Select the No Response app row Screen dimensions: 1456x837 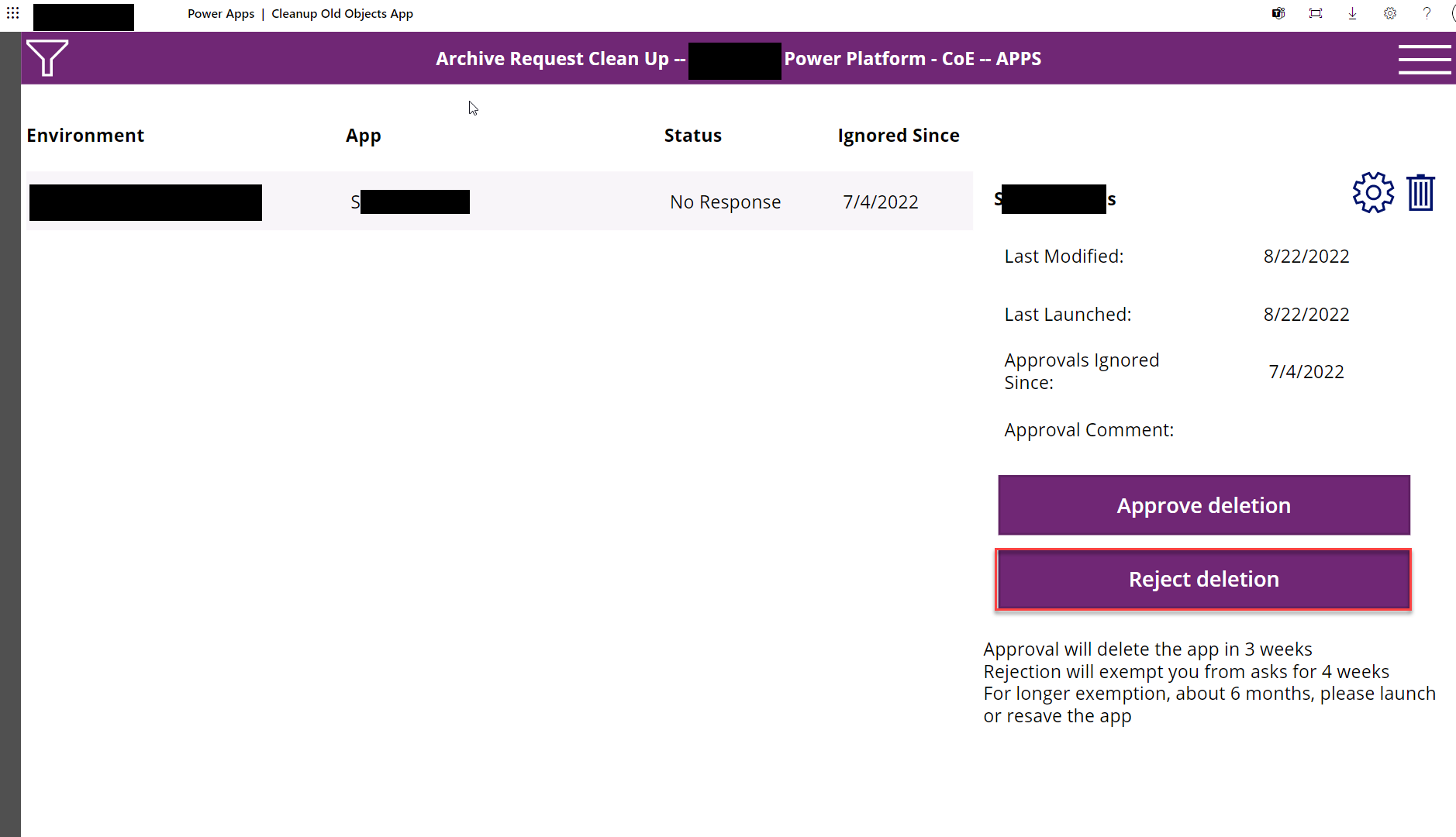click(499, 201)
